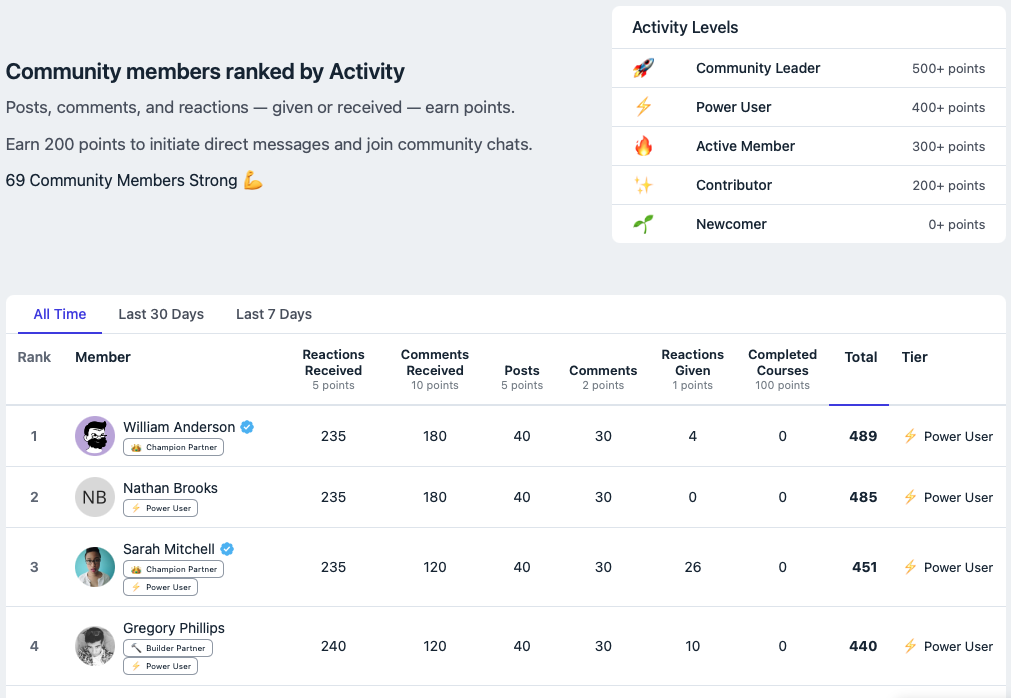Click William Anderson's Champion Partner badge
The image size is (1011, 698).
click(x=173, y=447)
